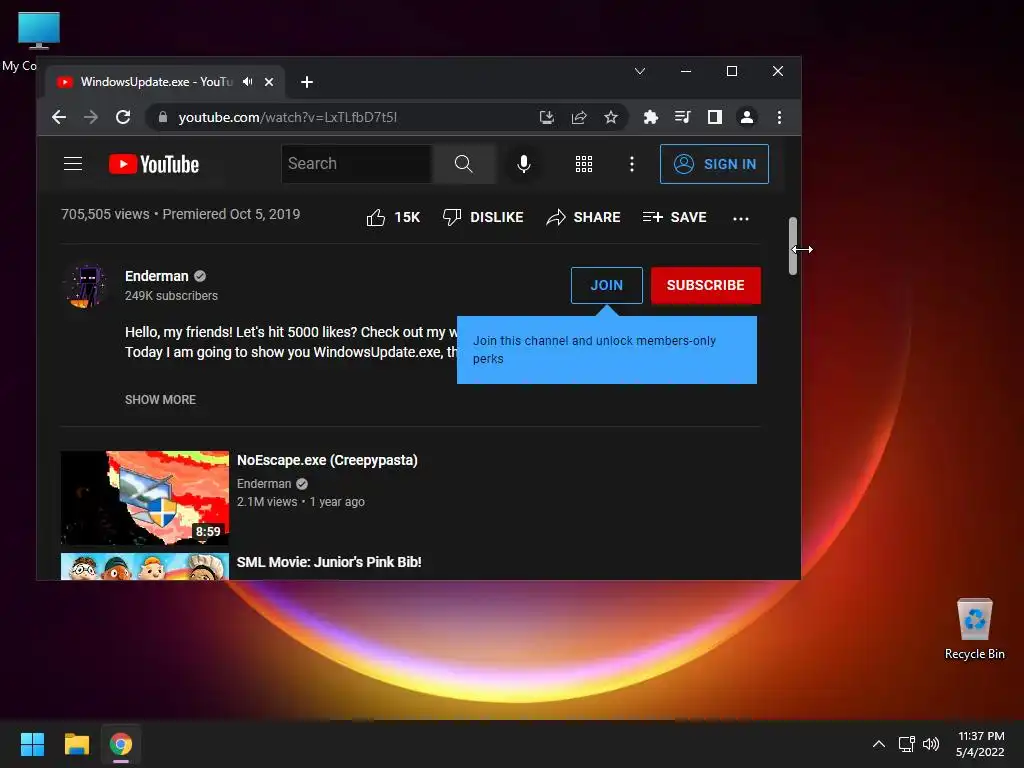This screenshot has height=768, width=1024.
Task: SUBSCRIBE to Enderman
Action: (706, 285)
